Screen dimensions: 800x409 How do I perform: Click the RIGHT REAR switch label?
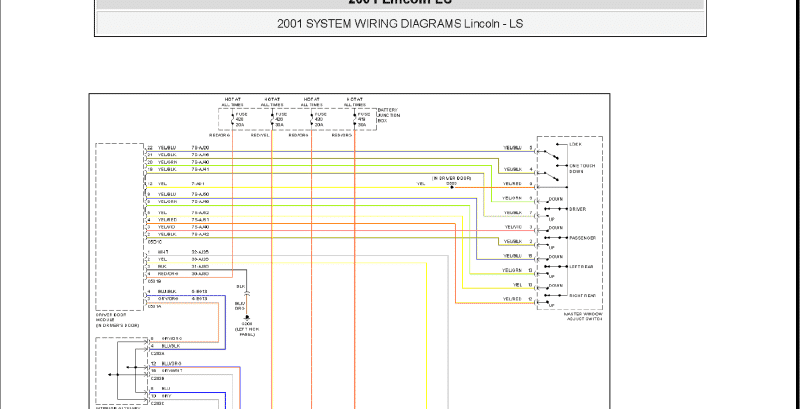point(582,295)
